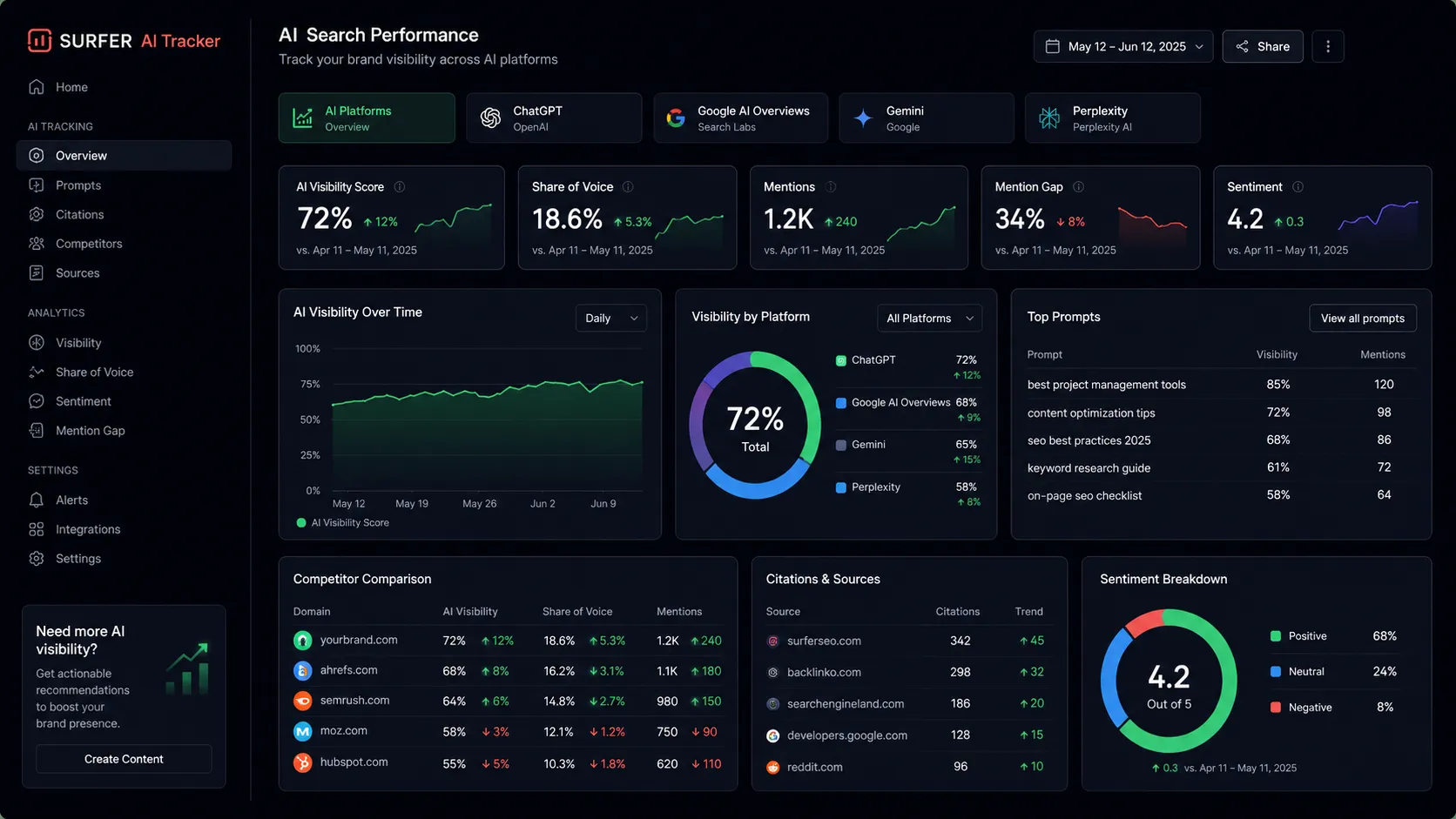
Task: Click the Share of Voice sidebar icon
Action: tap(37, 372)
